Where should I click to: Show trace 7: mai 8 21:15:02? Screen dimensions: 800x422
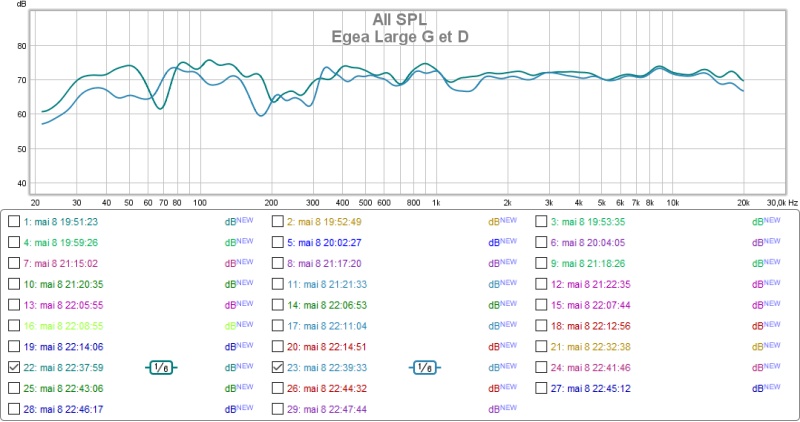[x=14, y=263]
